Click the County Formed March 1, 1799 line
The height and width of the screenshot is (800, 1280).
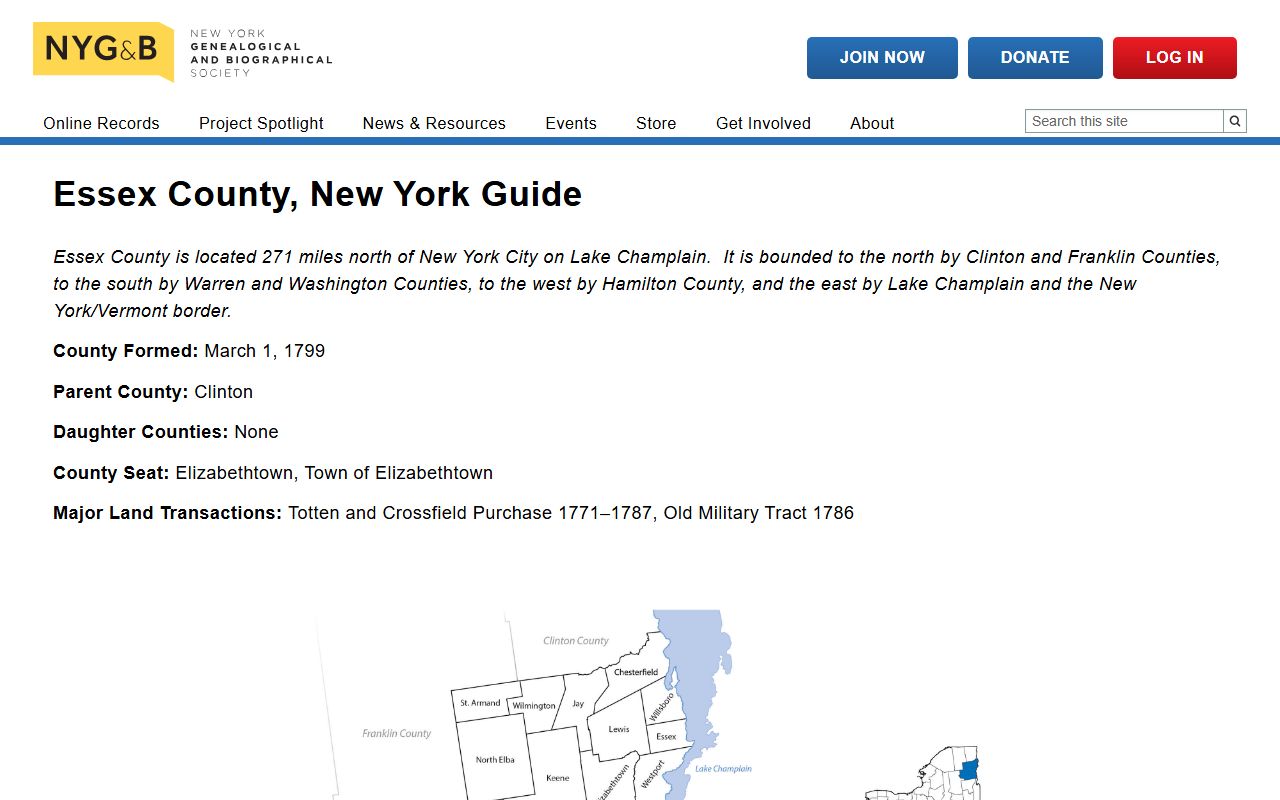pyautogui.click(x=189, y=351)
